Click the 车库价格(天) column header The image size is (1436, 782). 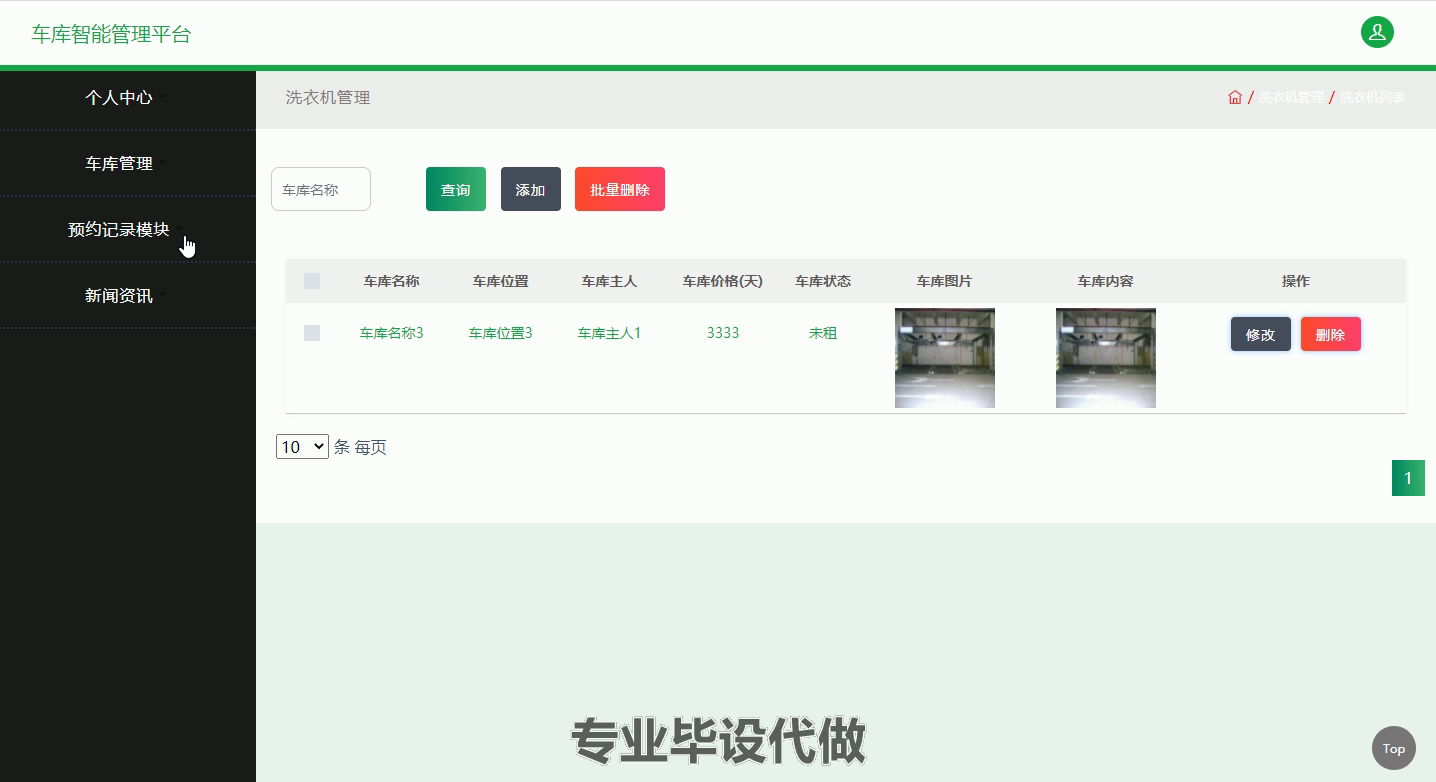click(x=723, y=281)
